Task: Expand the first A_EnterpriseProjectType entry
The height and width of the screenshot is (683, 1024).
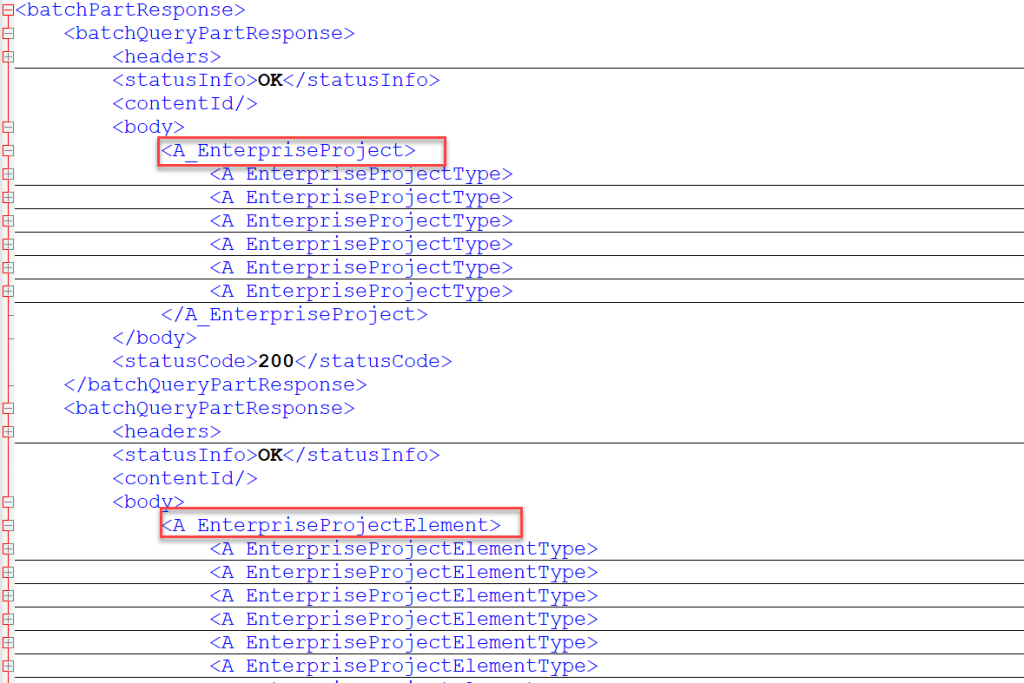Action: click(8, 174)
